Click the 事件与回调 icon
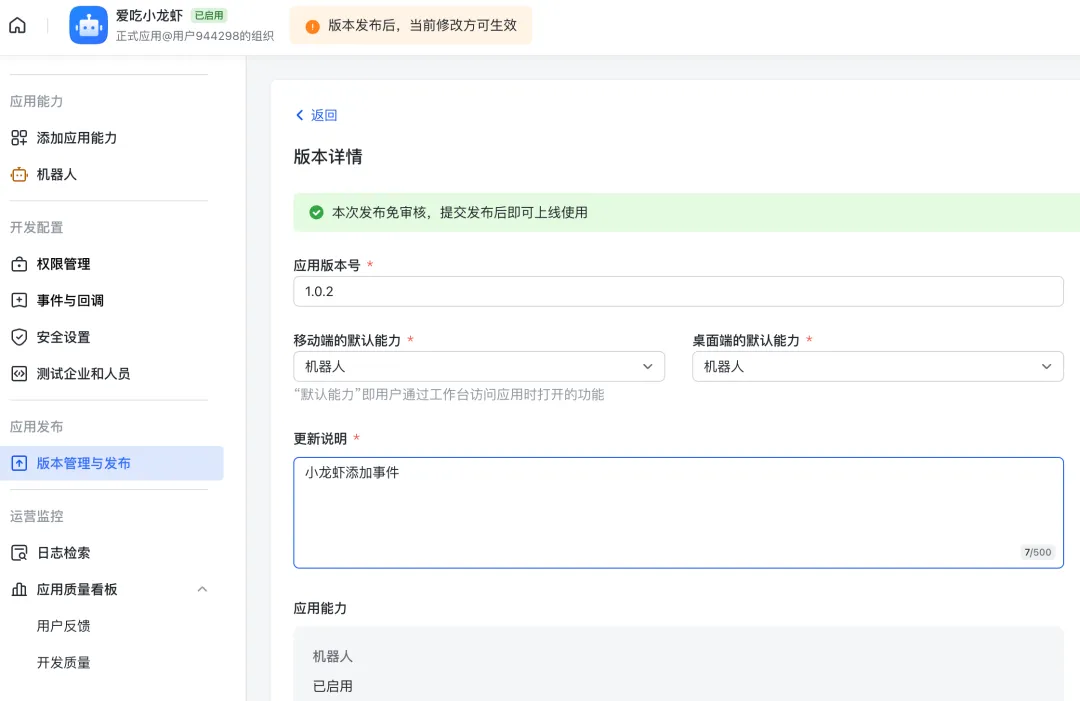Viewport: 1080px width, 701px height. (19, 300)
